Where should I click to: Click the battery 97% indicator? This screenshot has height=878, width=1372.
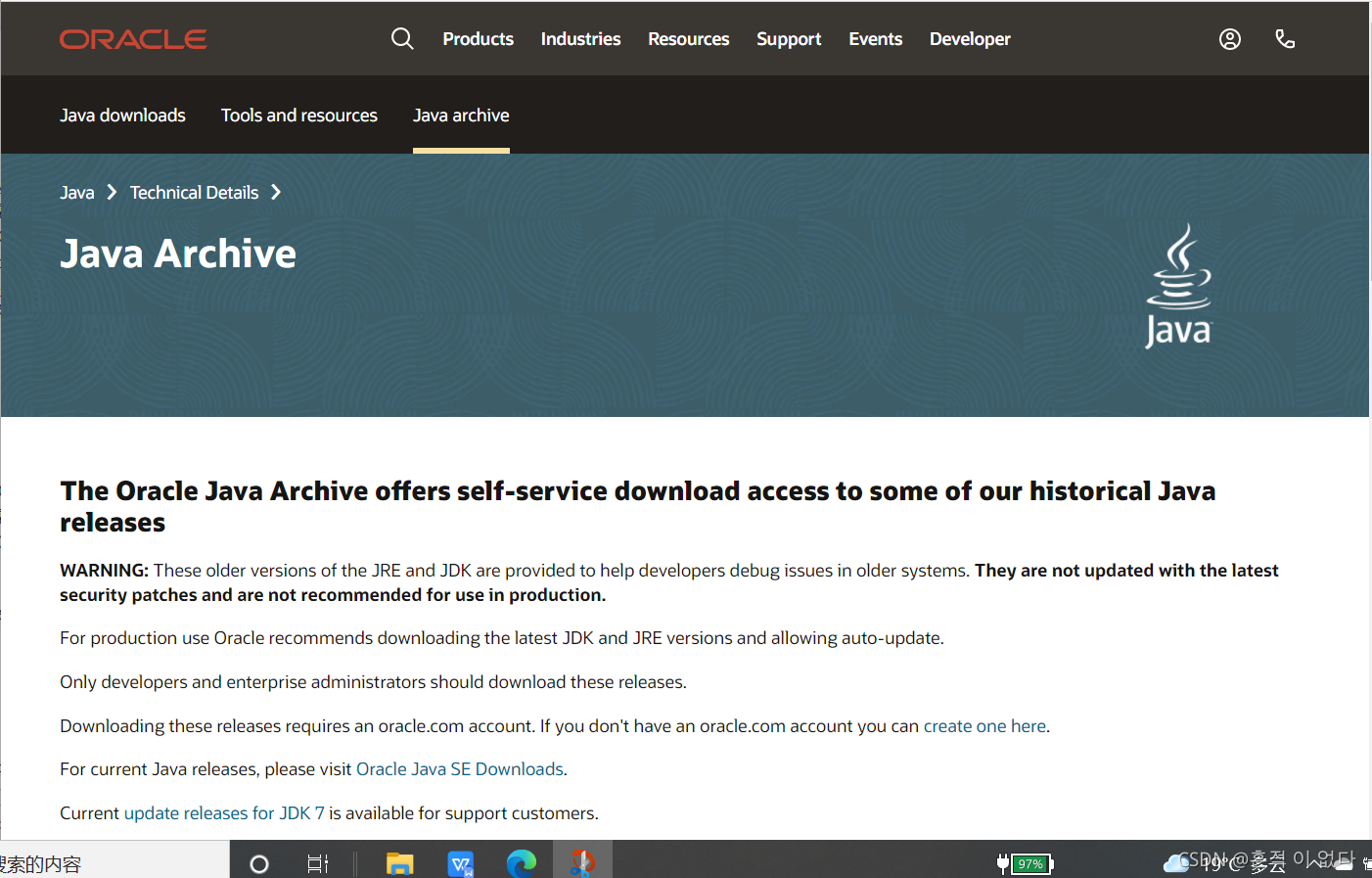pos(1025,863)
